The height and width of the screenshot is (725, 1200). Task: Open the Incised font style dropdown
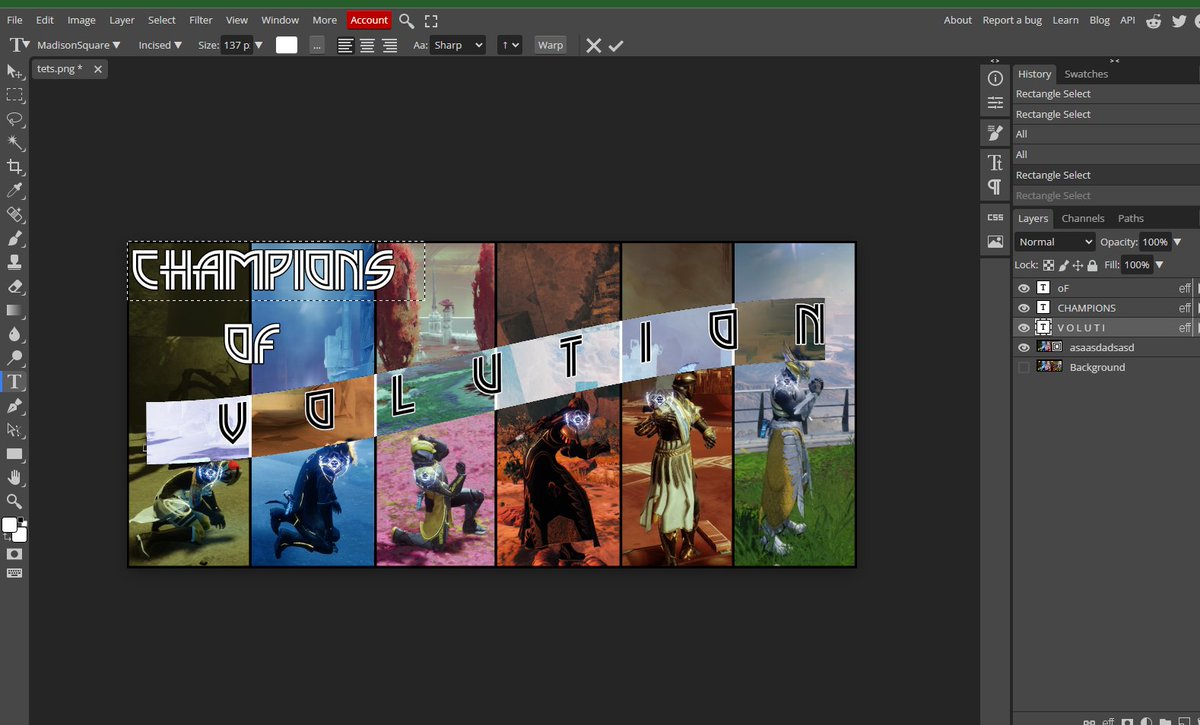tap(160, 45)
